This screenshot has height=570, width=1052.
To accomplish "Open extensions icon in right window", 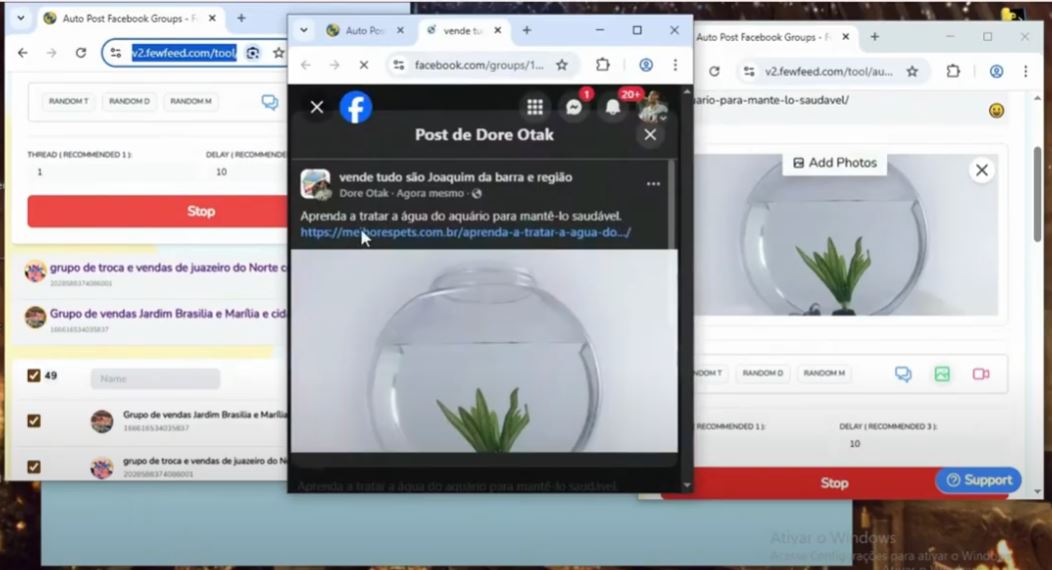I will [x=953, y=71].
